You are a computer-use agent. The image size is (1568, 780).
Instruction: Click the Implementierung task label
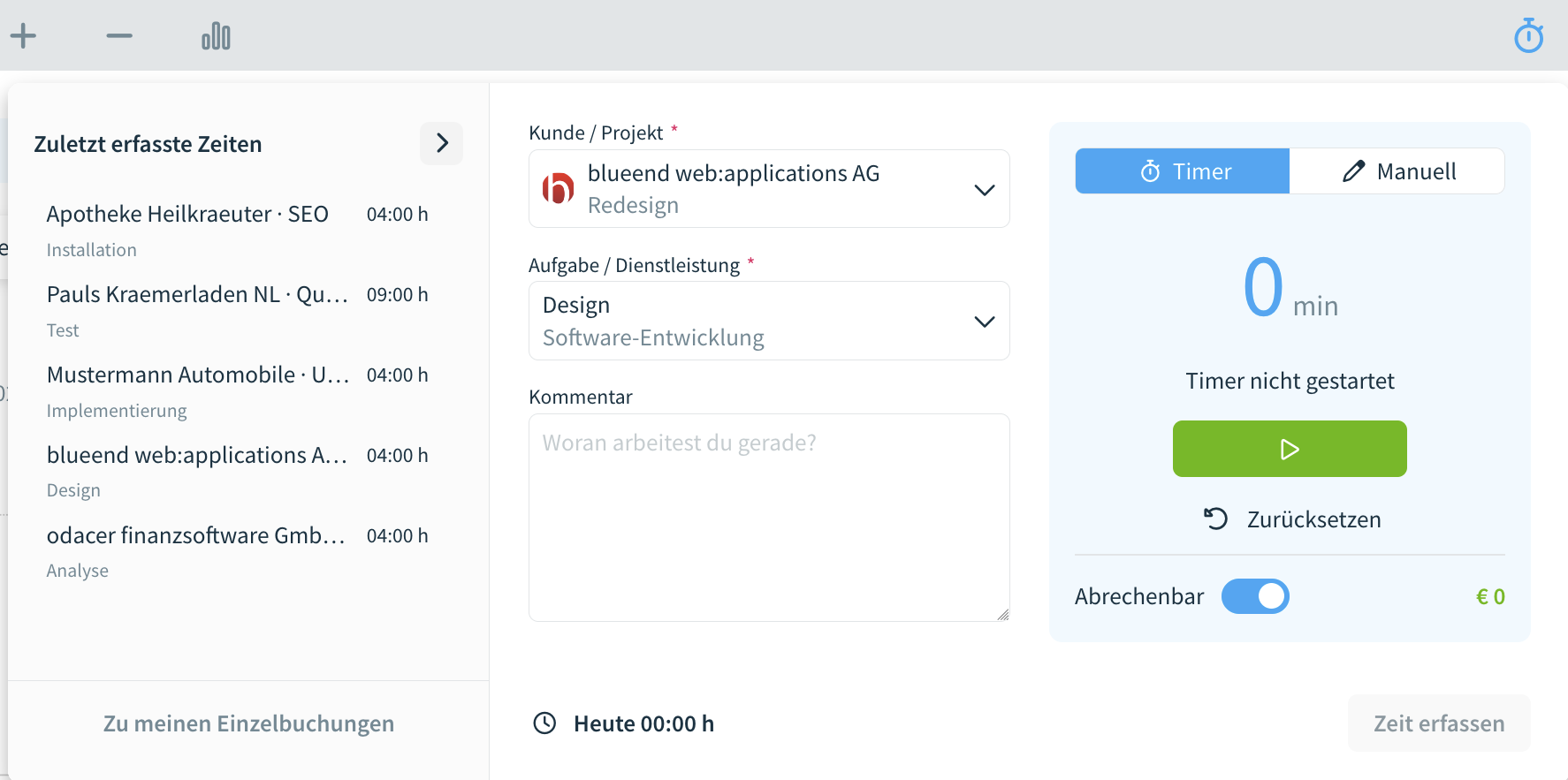pyautogui.click(x=117, y=411)
